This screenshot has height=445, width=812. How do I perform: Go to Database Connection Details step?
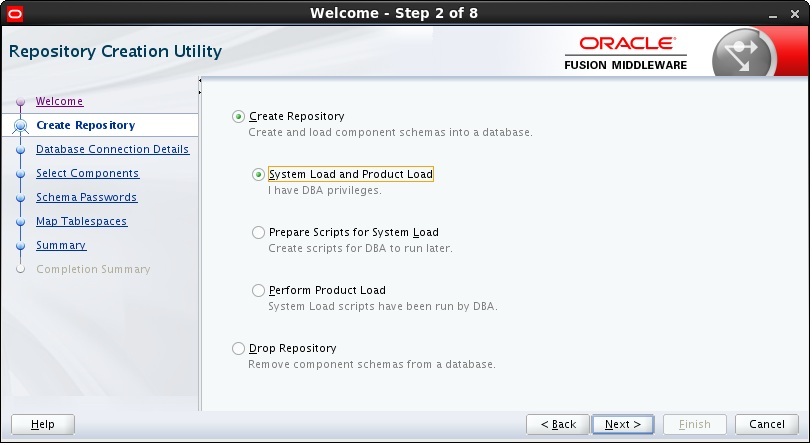coord(112,149)
